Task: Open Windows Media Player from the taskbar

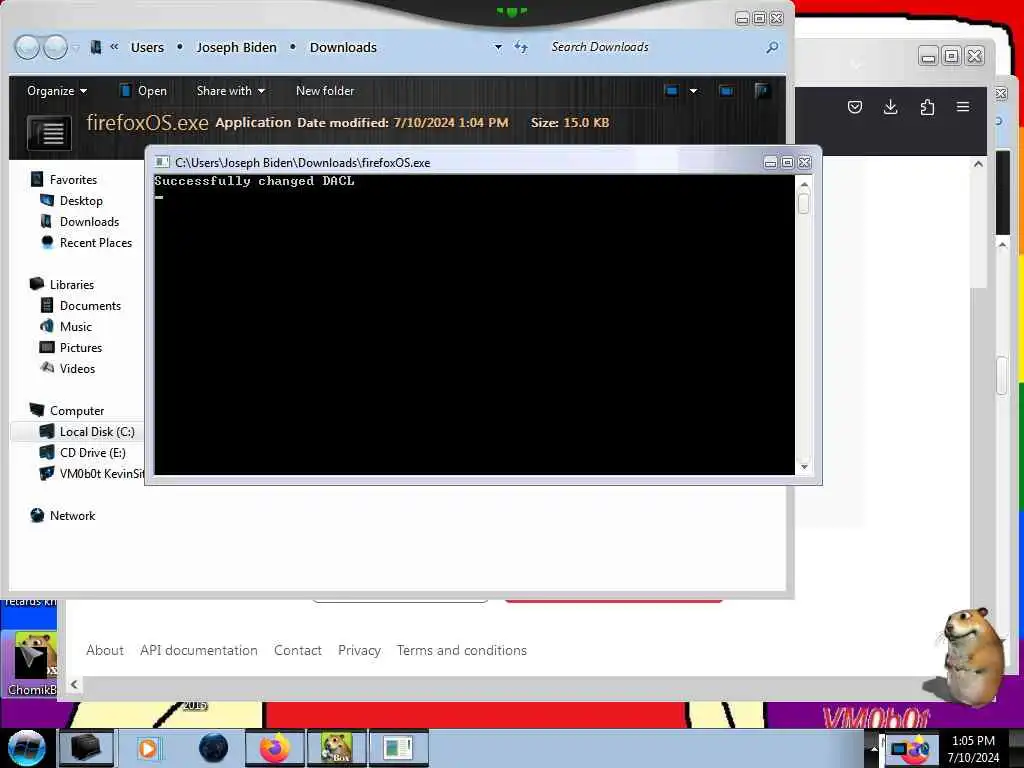Action: coord(148,748)
